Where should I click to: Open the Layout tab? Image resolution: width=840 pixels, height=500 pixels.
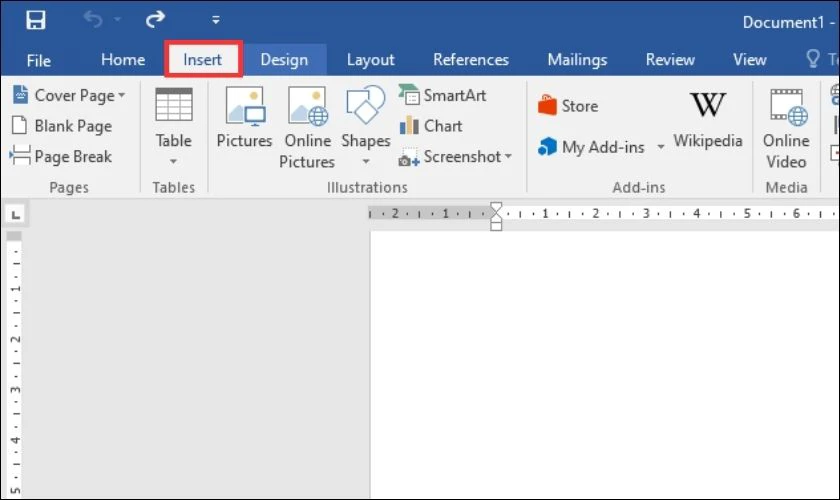[370, 59]
